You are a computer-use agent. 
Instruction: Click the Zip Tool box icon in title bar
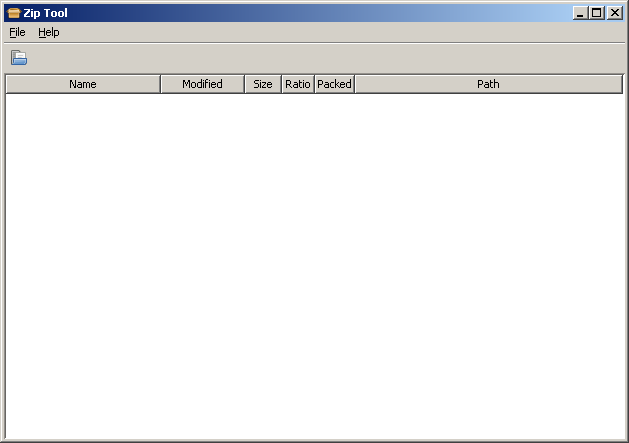[14, 13]
